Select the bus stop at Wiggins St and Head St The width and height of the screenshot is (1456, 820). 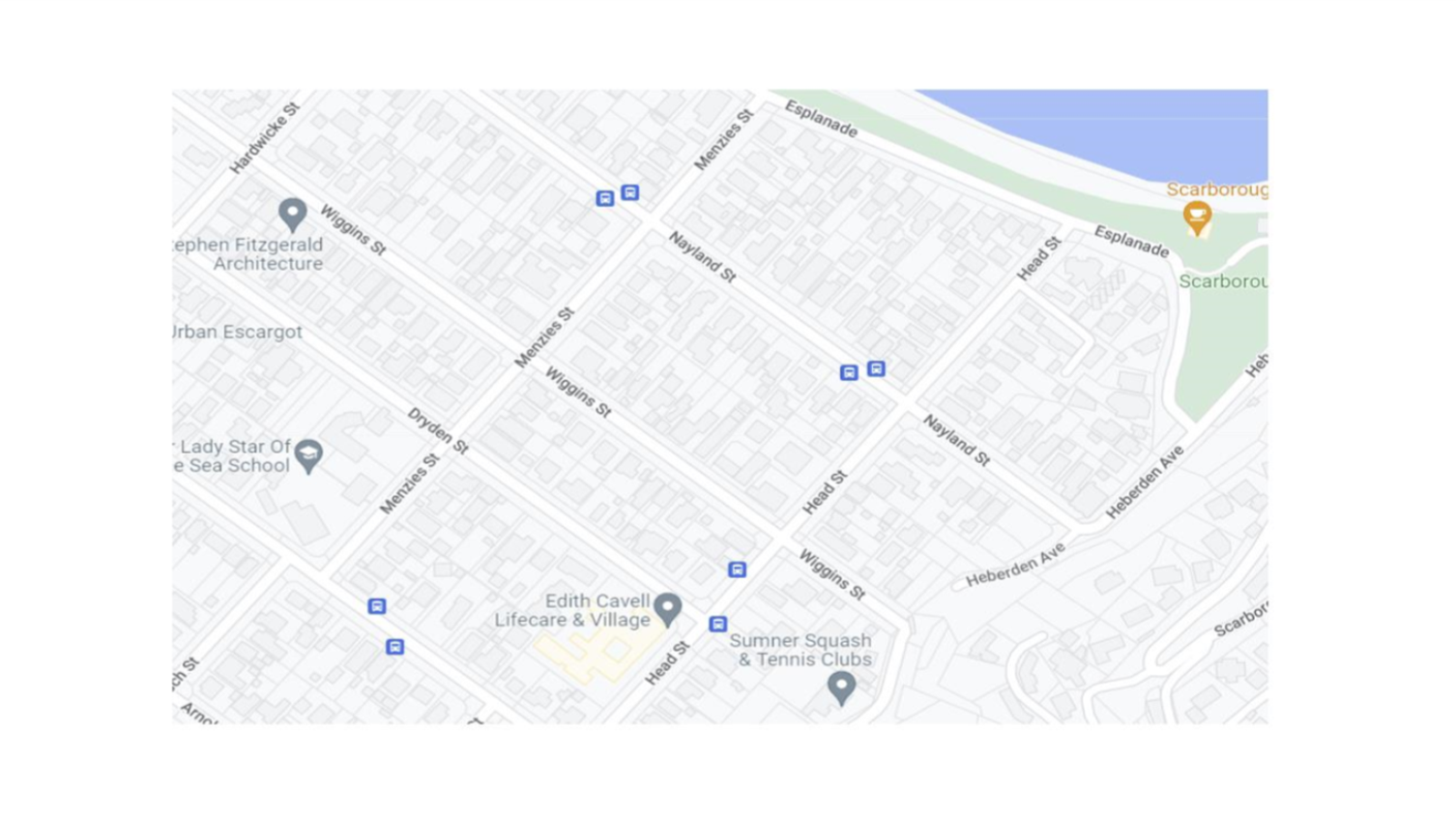coord(737,570)
